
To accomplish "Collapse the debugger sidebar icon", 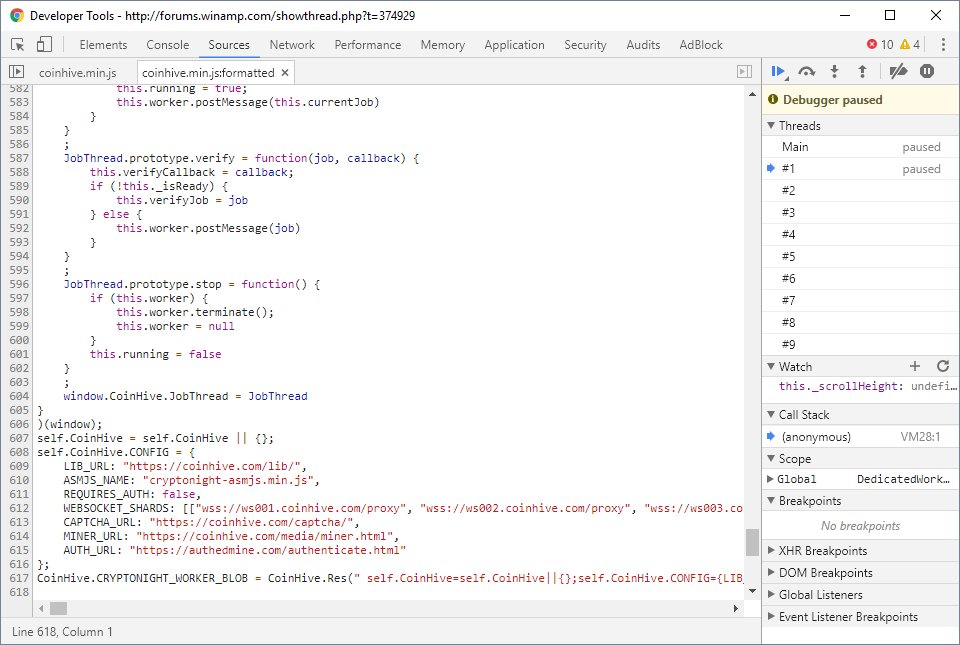I will click(x=744, y=72).
